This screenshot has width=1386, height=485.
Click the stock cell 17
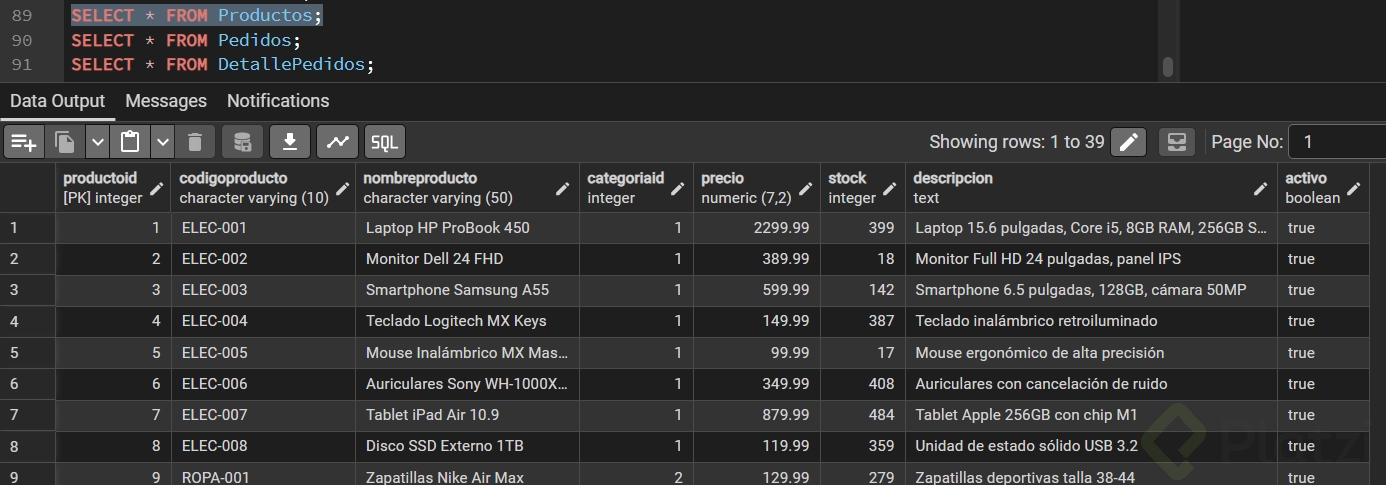[863, 353]
